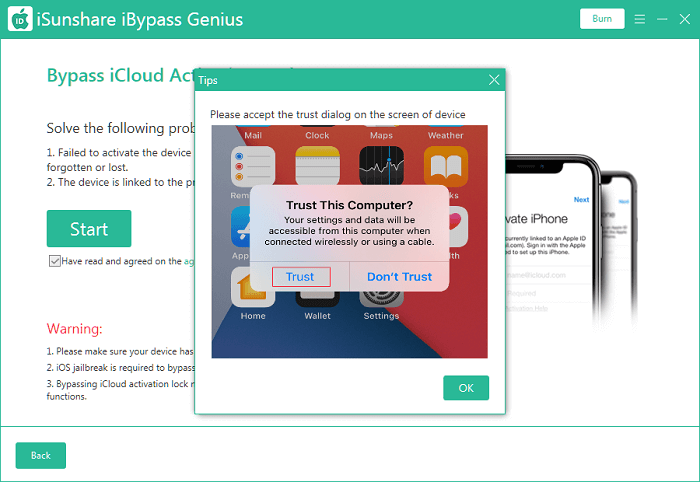The width and height of the screenshot is (700, 482).
Task: Tap Trust in the illustrated trust prompt
Action: [x=301, y=277]
